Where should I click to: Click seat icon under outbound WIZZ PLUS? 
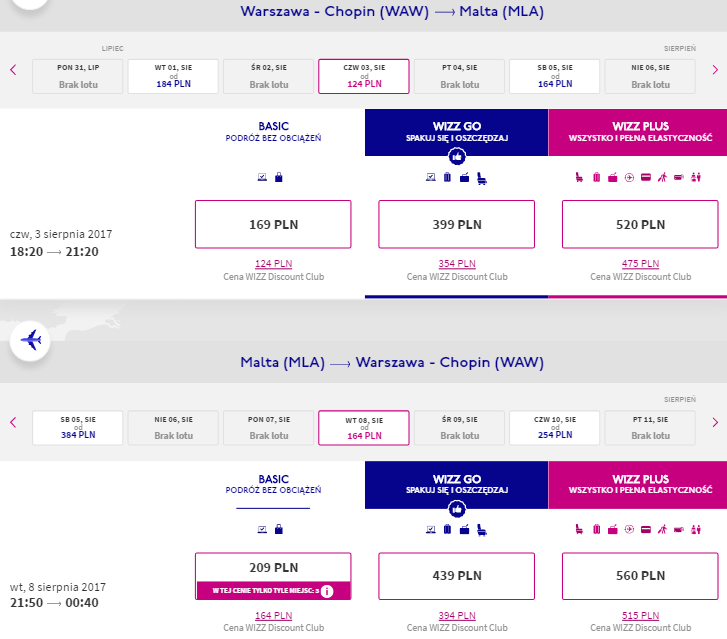pyautogui.click(x=579, y=177)
